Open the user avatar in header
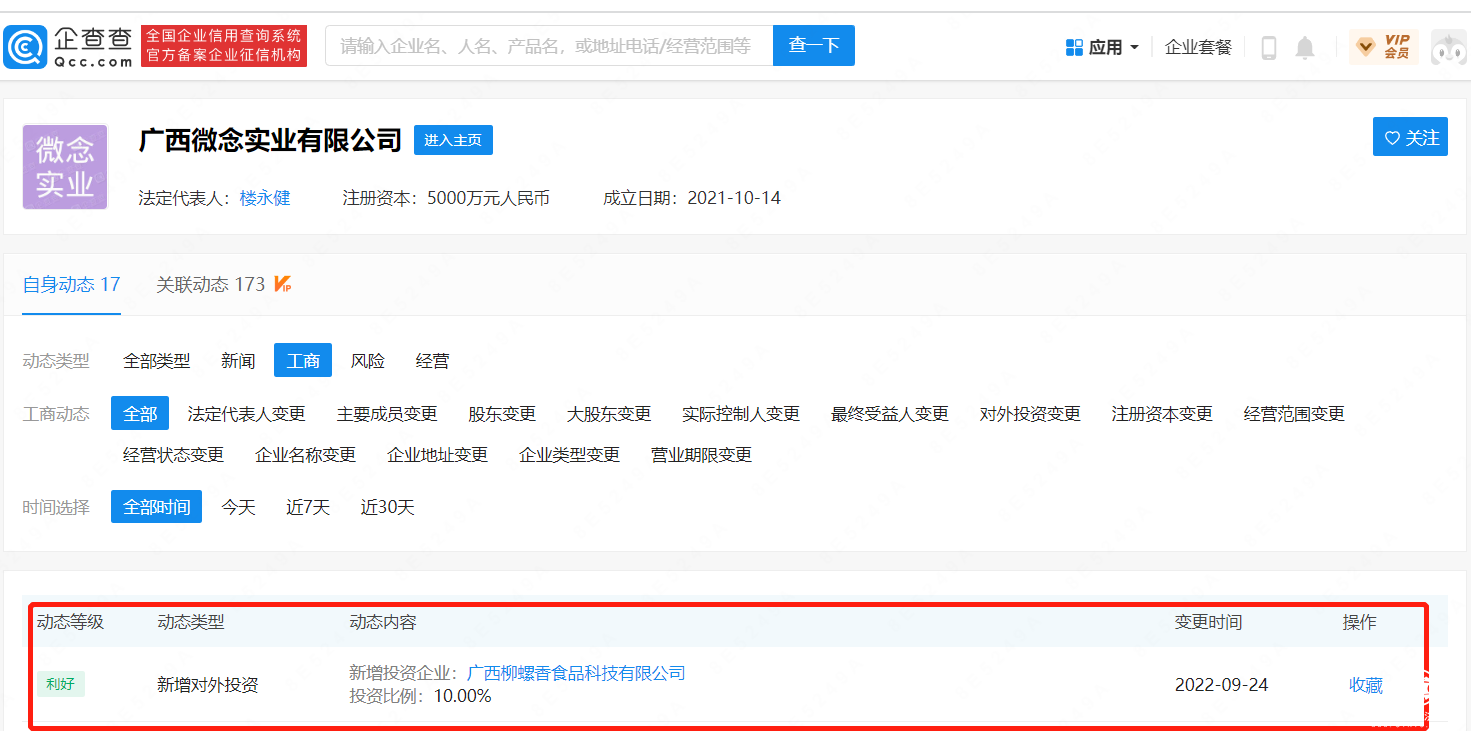The height and width of the screenshot is (740, 1471). pos(1449,47)
